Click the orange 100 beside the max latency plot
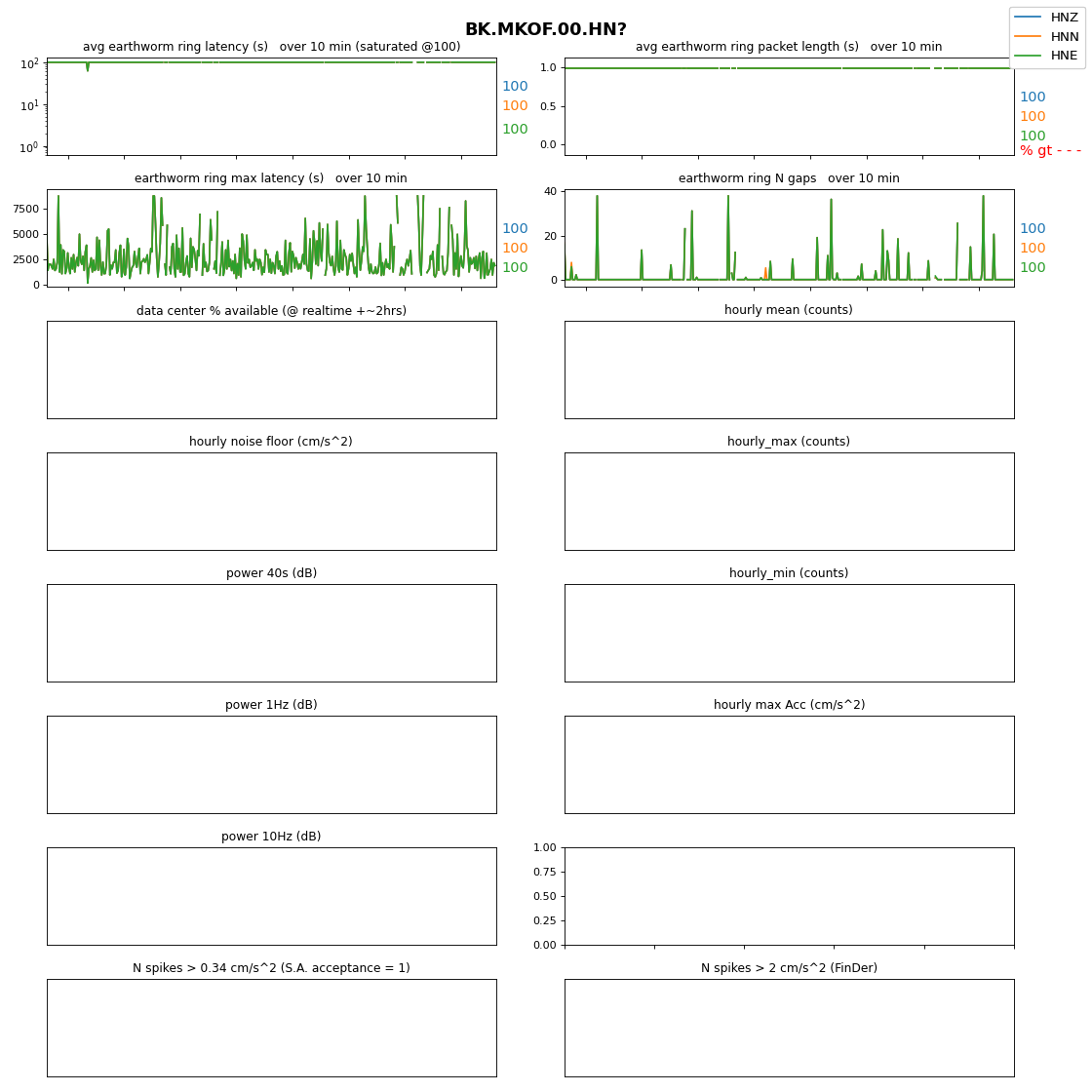Viewport: 1092px width, 1092px height. pos(516,248)
